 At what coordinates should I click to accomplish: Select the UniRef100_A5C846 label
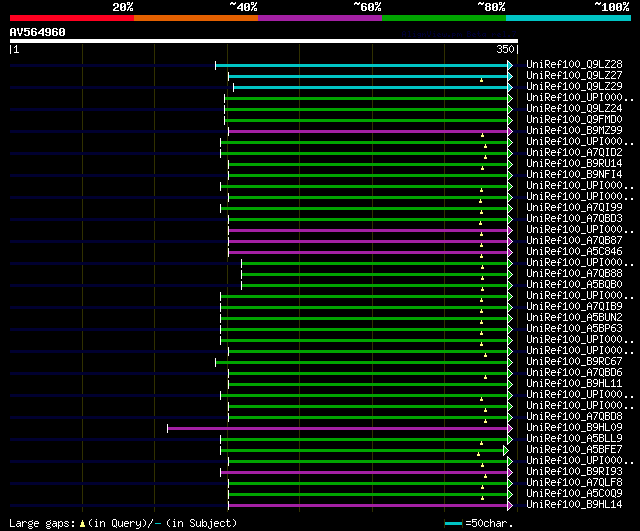[x=574, y=251]
